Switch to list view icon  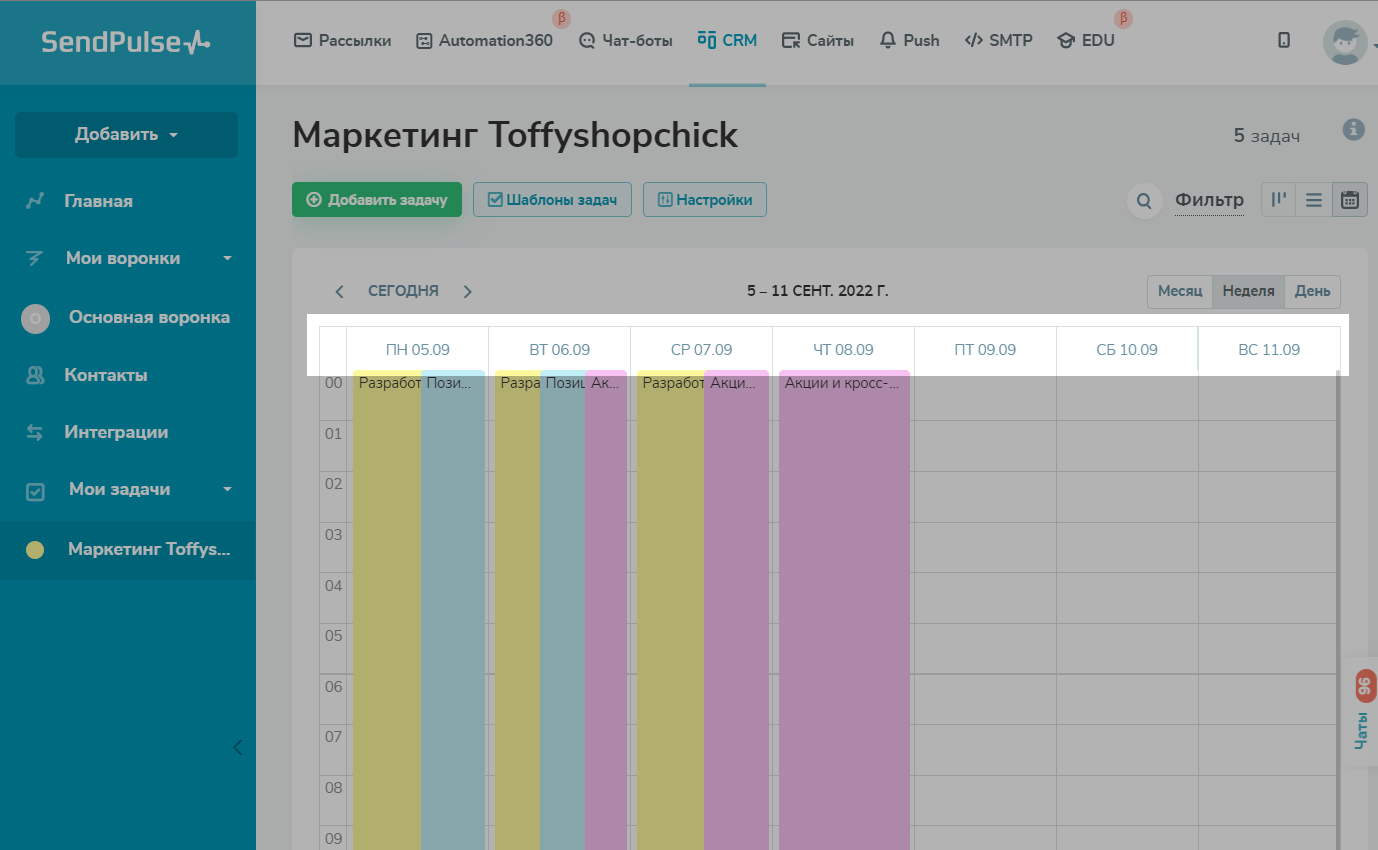point(1314,200)
